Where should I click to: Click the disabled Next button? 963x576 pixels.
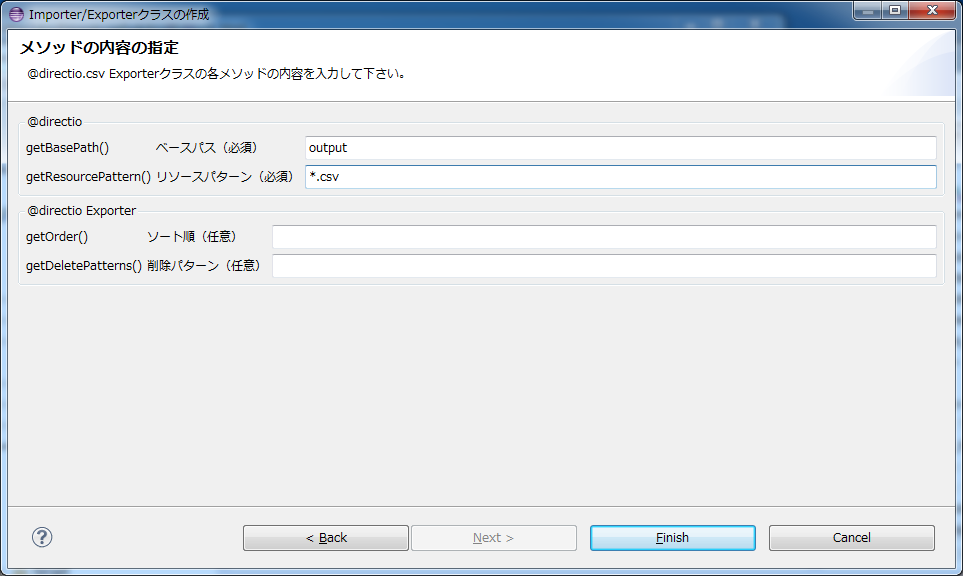click(x=494, y=538)
